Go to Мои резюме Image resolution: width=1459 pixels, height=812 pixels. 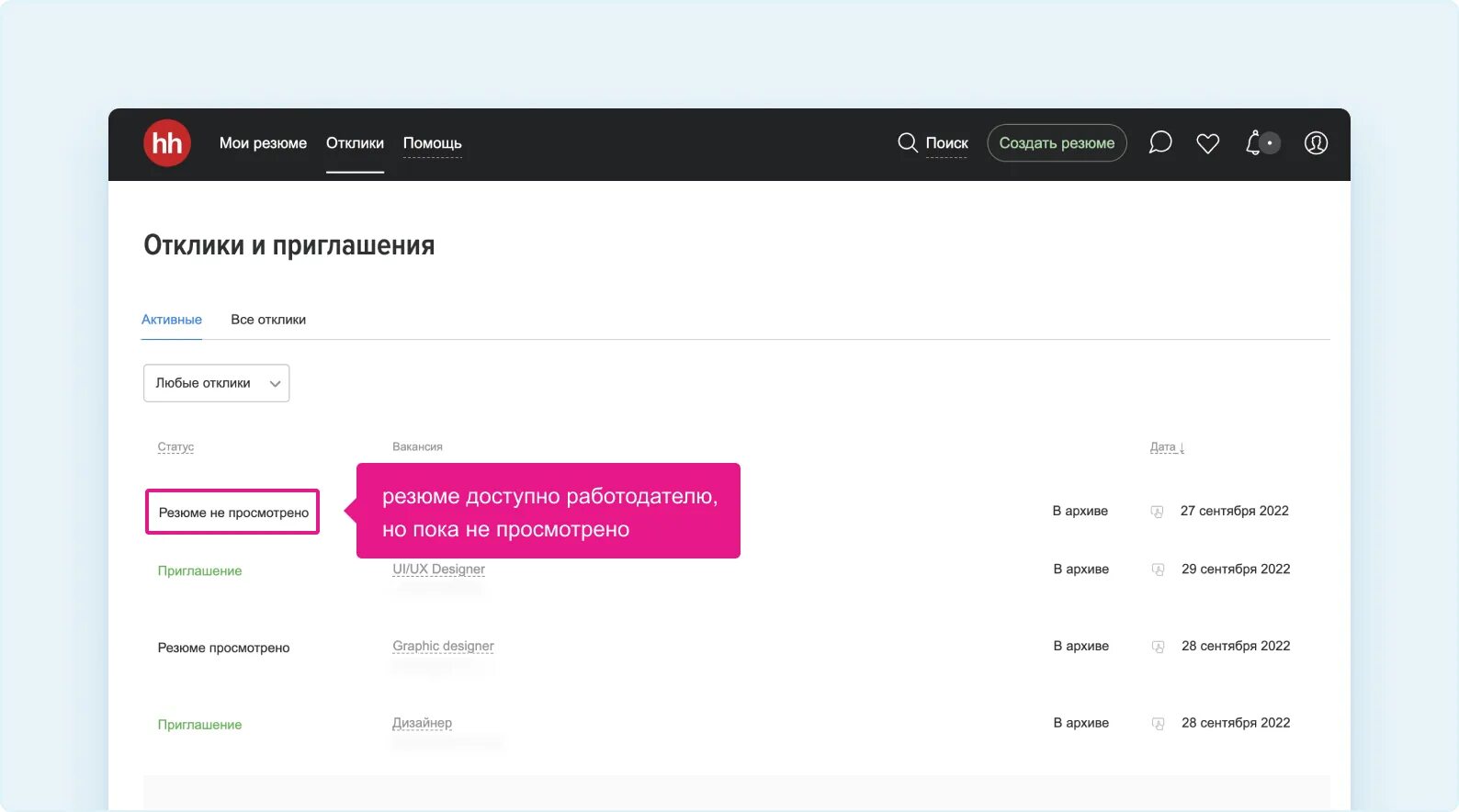263,143
